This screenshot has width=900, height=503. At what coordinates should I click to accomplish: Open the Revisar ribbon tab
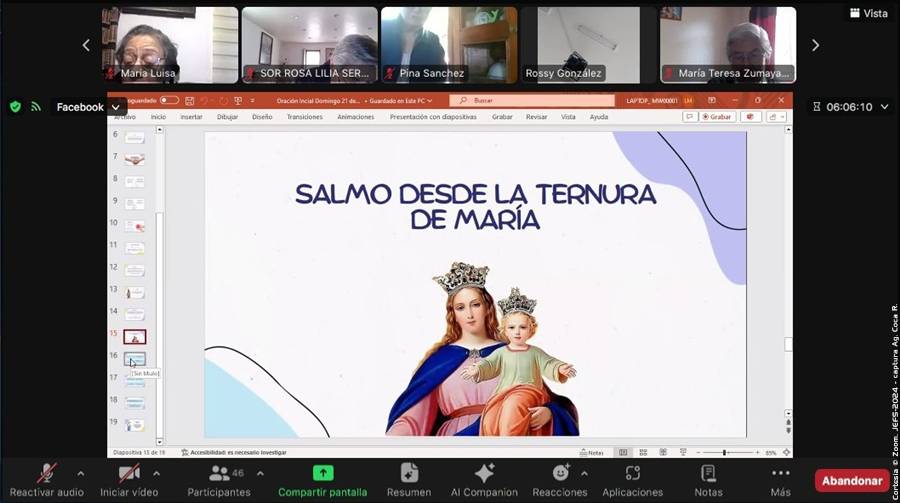coord(537,117)
